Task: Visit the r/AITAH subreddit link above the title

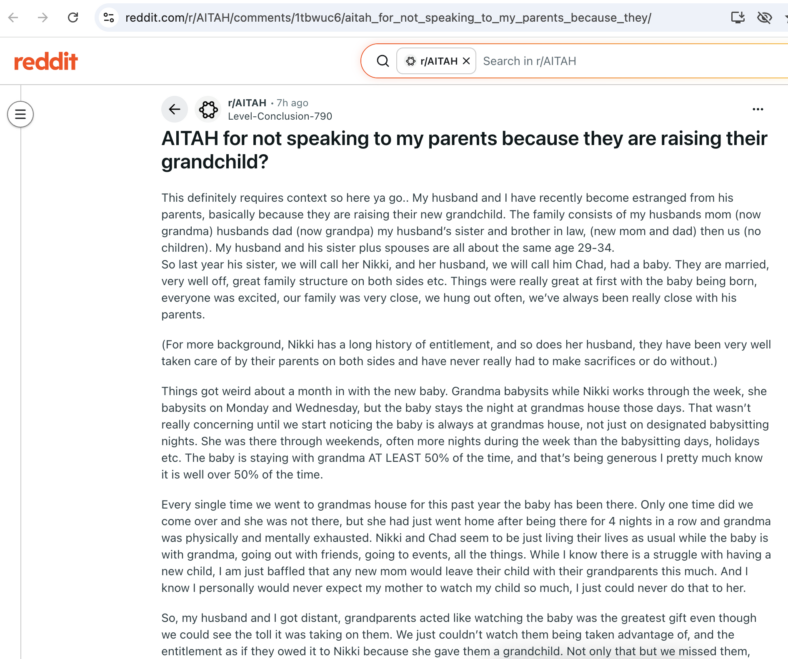Action: tap(247, 103)
